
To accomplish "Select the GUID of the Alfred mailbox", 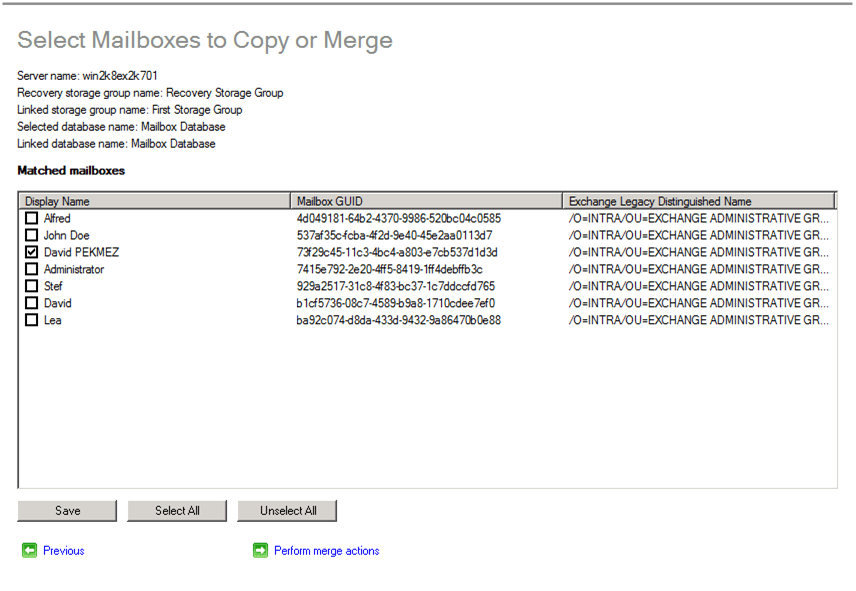I will coord(398,219).
